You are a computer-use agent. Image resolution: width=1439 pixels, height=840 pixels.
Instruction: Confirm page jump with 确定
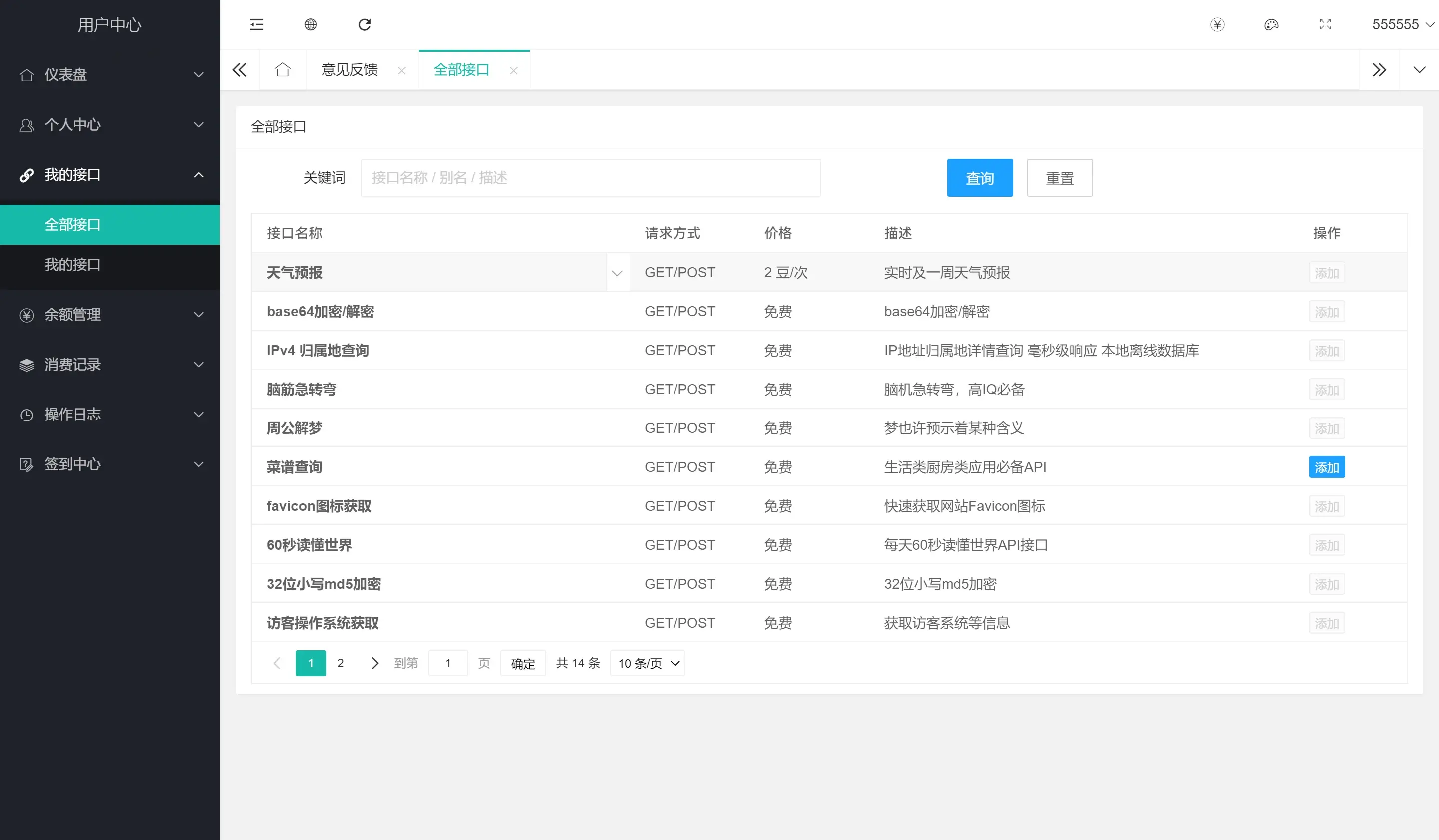[523, 663]
